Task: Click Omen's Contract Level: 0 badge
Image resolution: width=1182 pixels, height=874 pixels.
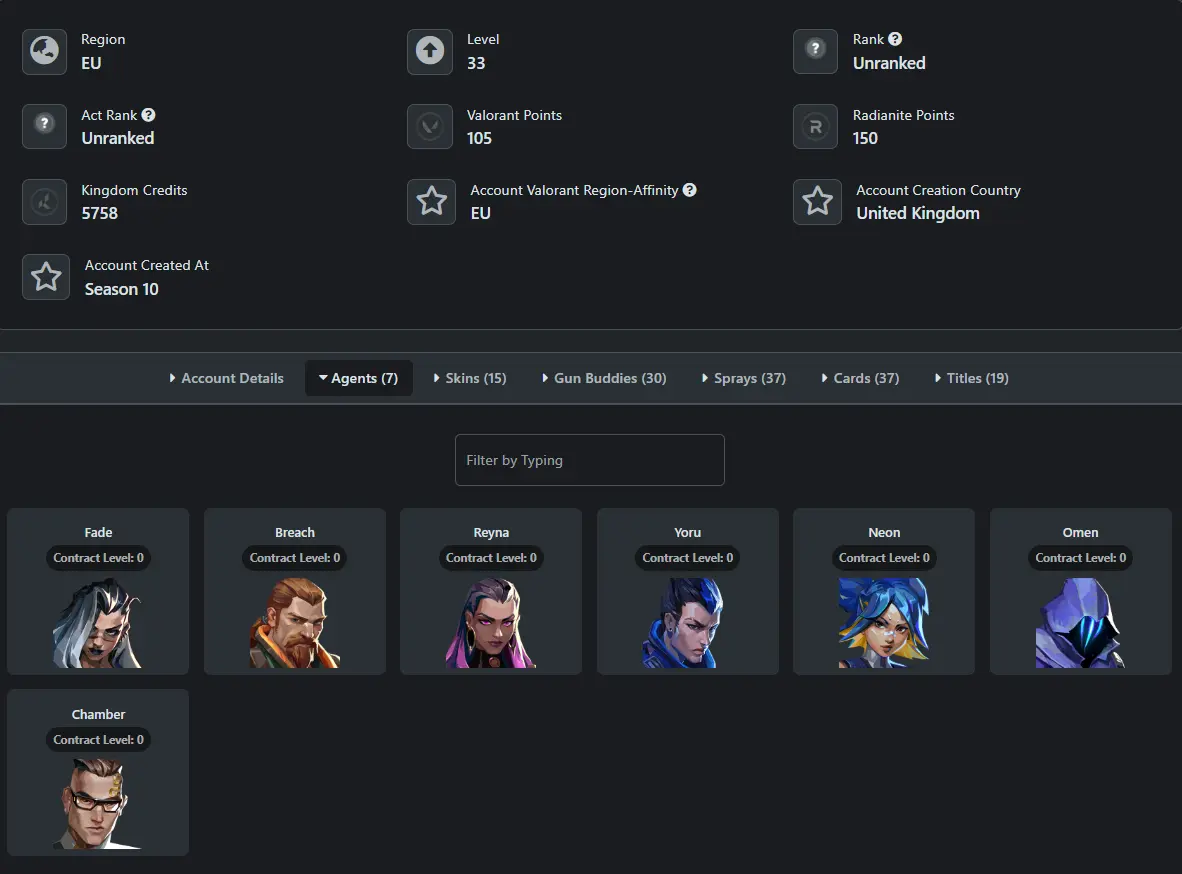Action: click(1080, 558)
